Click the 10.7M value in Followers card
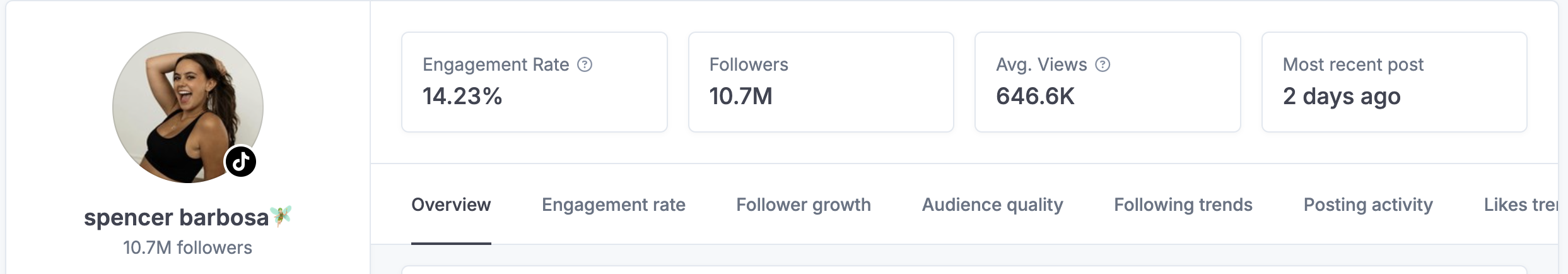Screen dimensions: 1568x274 740,96
